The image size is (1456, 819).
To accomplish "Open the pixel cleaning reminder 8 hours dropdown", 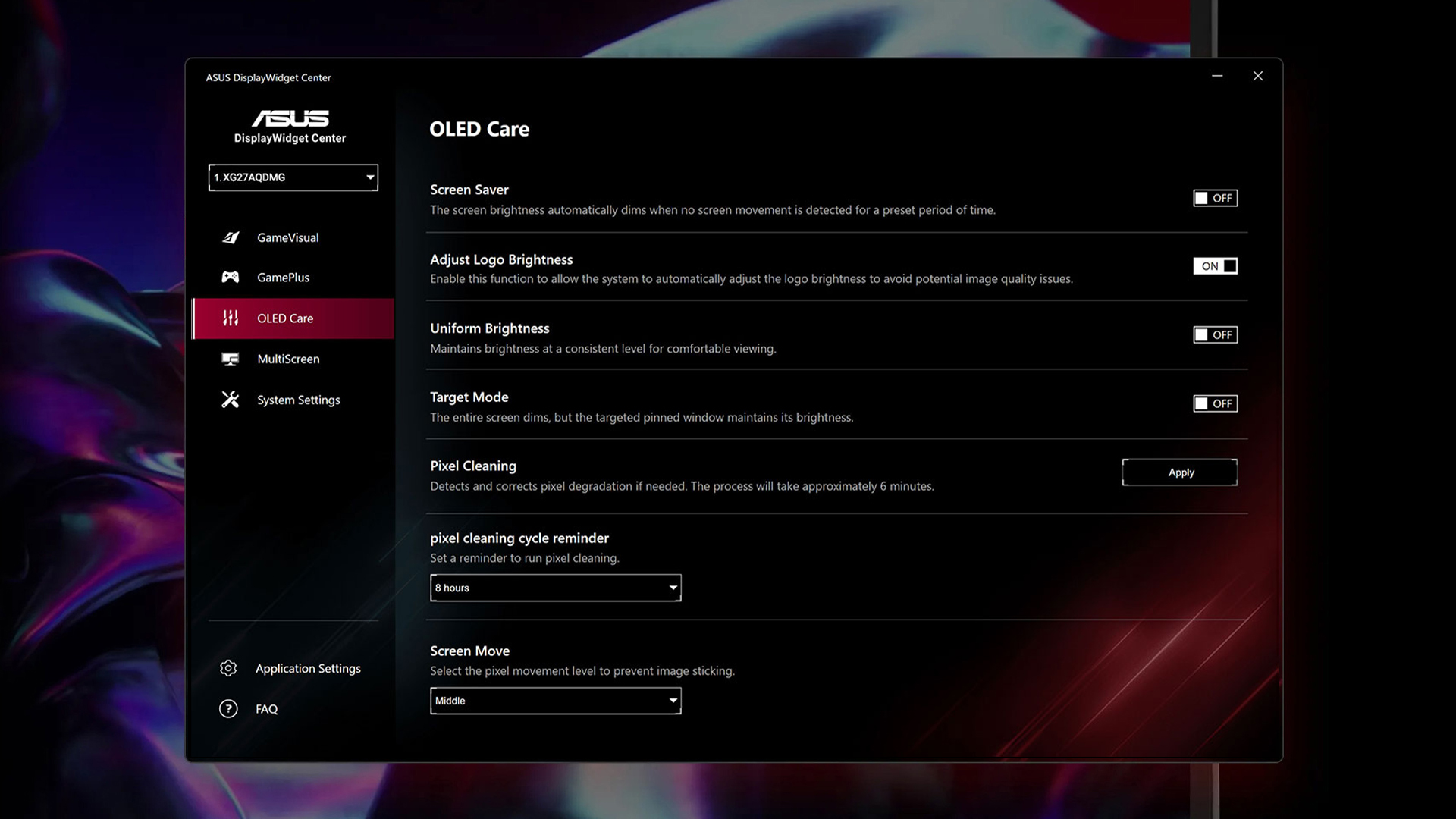I will pyautogui.click(x=556, y=588).
